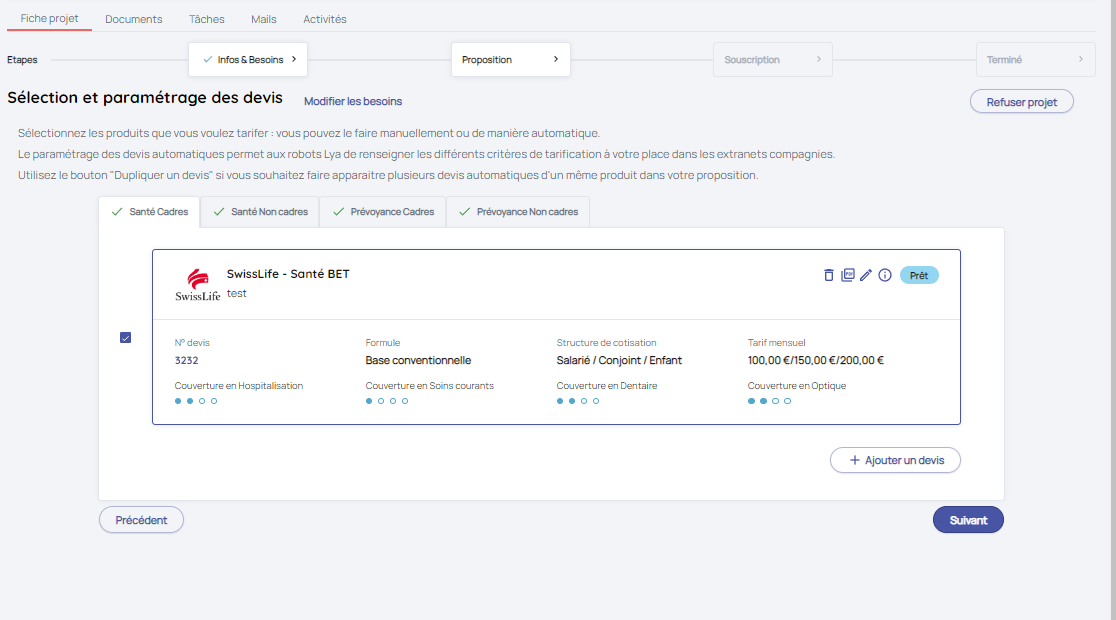Click the Suivant button
Image resolution: width=1116 pixels, height=620 pixels.
coord(967,520)
